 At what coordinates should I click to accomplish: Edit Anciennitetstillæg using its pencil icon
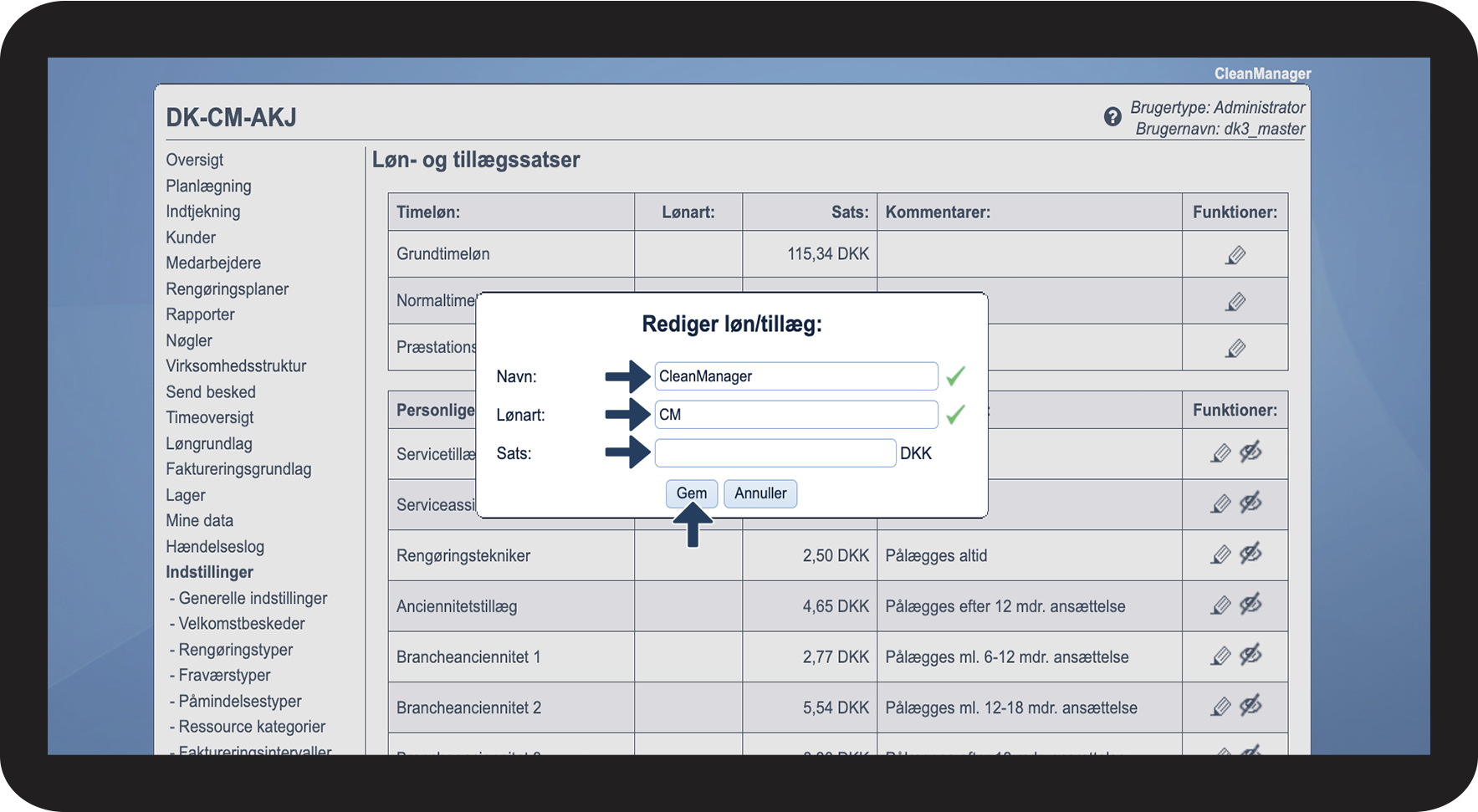(x=1221, y=605)
